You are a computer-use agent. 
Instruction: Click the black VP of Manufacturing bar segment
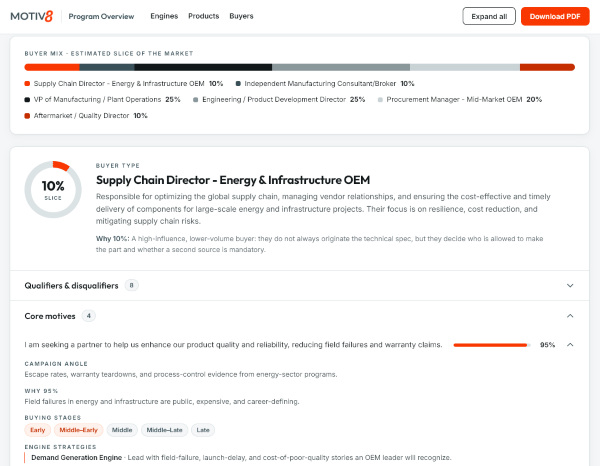click(203, 67)
